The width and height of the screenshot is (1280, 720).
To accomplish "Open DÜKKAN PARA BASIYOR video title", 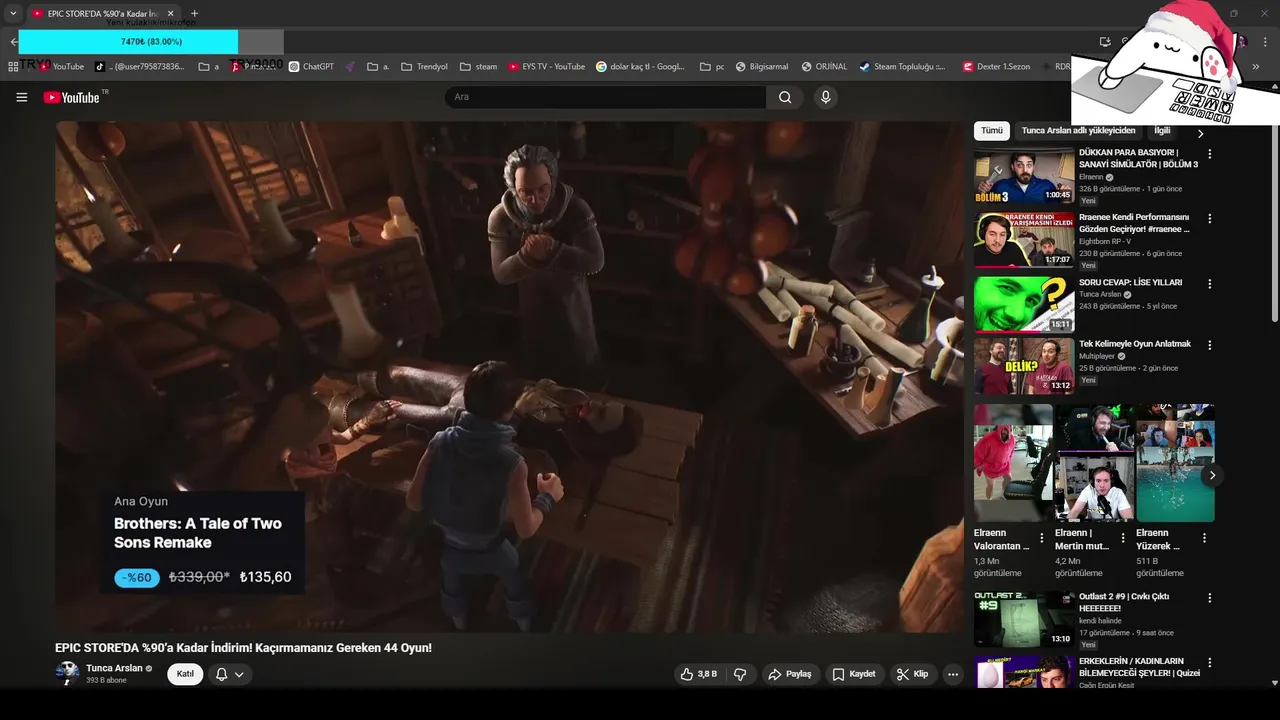I will (x=1138, y=158).
